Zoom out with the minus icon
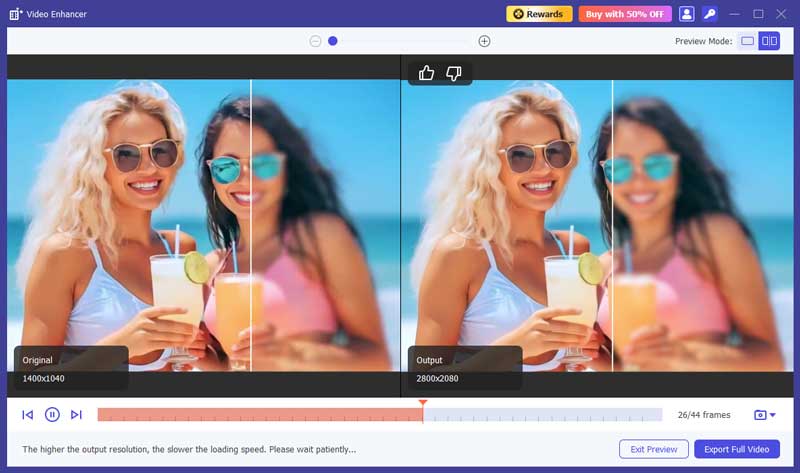Screen dimensions: 800x473 coord(315,41)
